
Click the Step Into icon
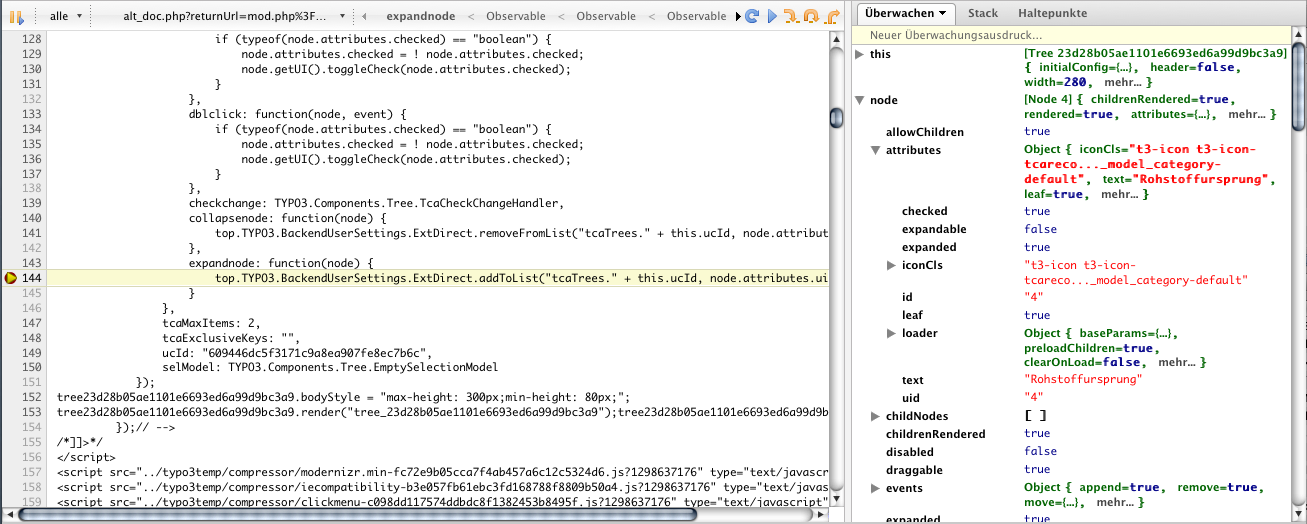tap(790, 16)
